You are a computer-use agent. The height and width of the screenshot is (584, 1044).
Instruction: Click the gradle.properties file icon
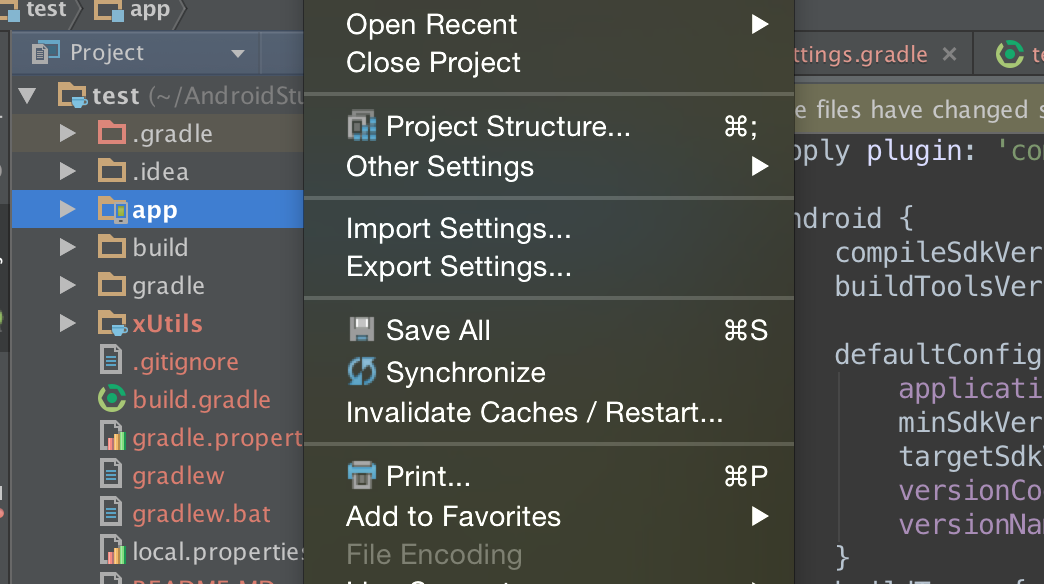coord(112,437)
